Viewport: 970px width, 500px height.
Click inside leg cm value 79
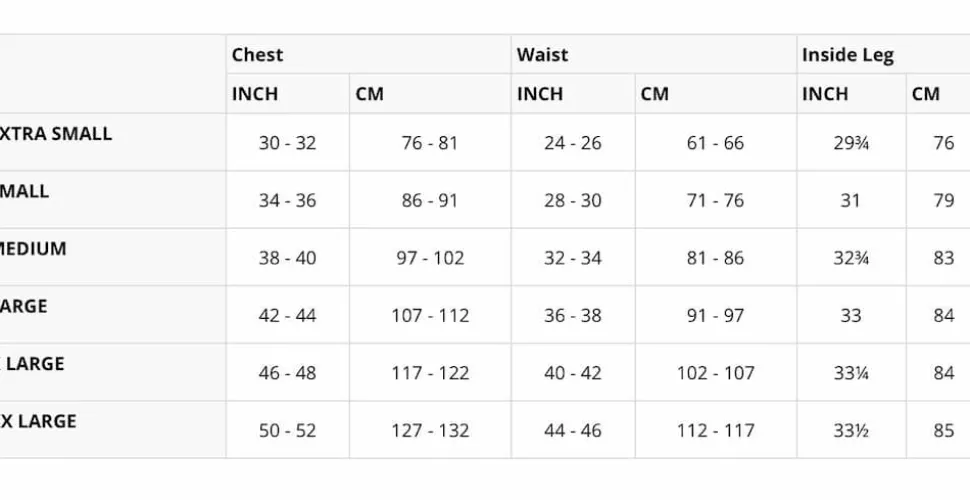click(944, 200)
